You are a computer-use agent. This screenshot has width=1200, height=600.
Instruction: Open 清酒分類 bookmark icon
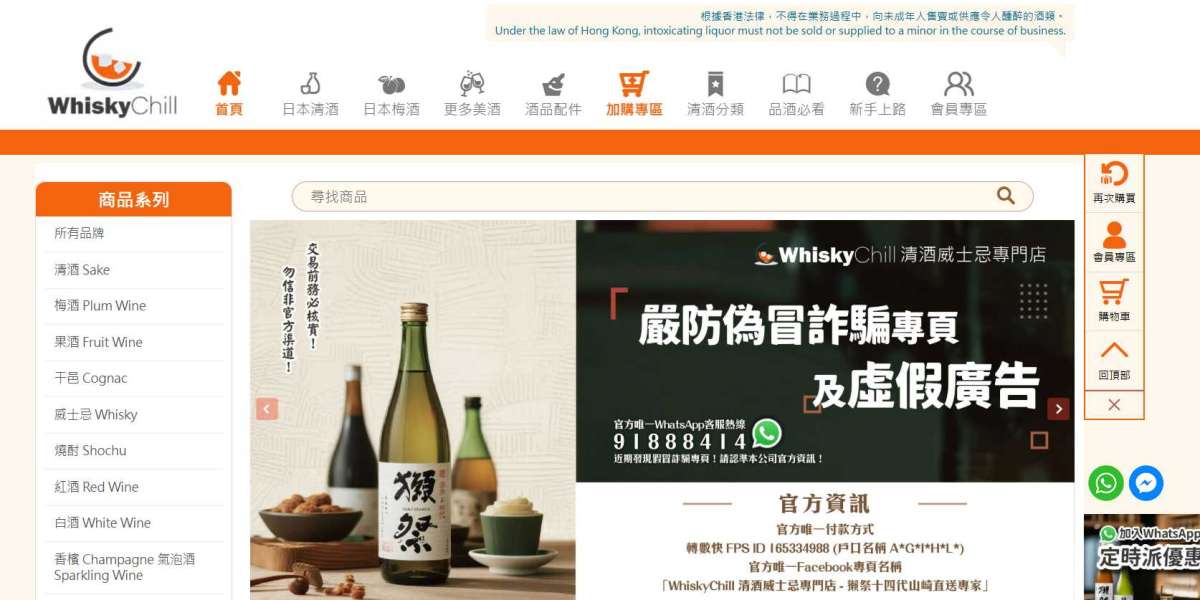pos(715,84)
